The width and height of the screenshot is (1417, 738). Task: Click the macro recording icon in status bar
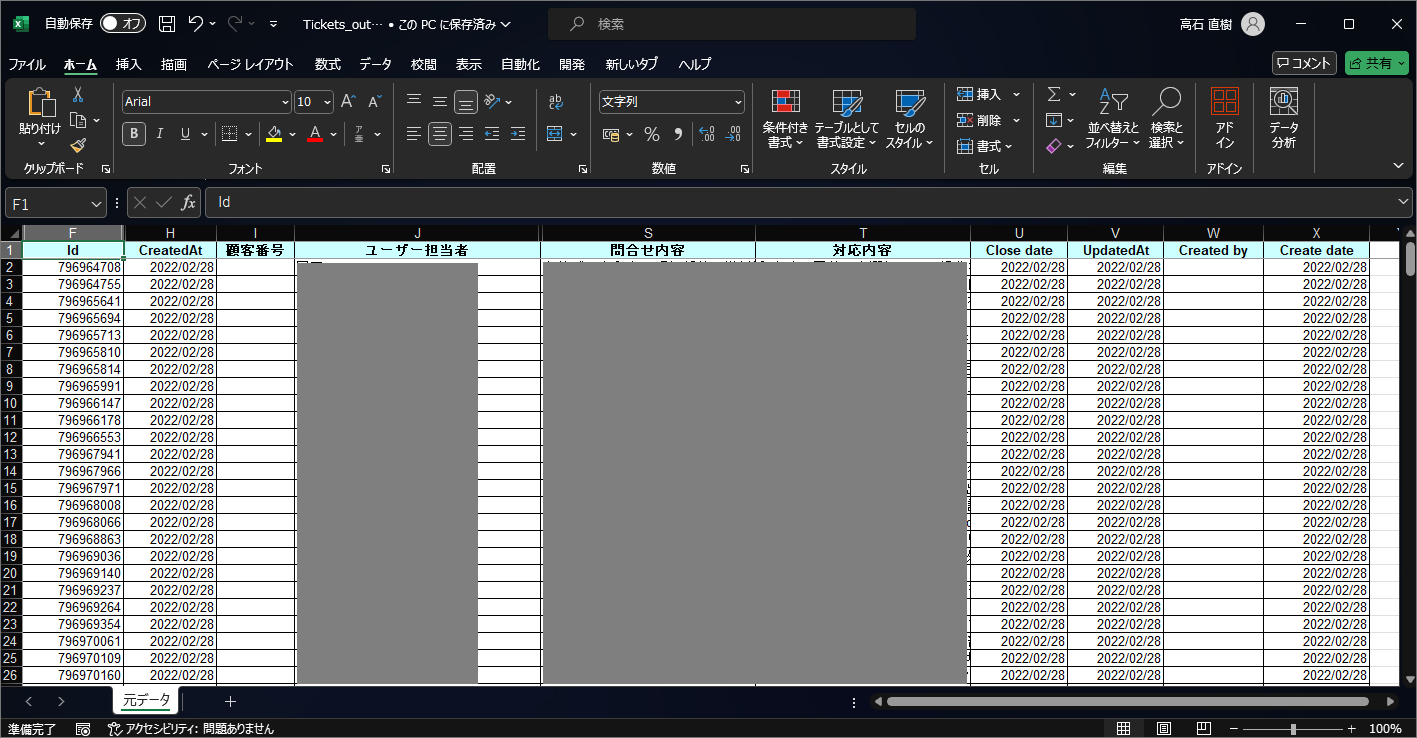click(x=84, y=729)
